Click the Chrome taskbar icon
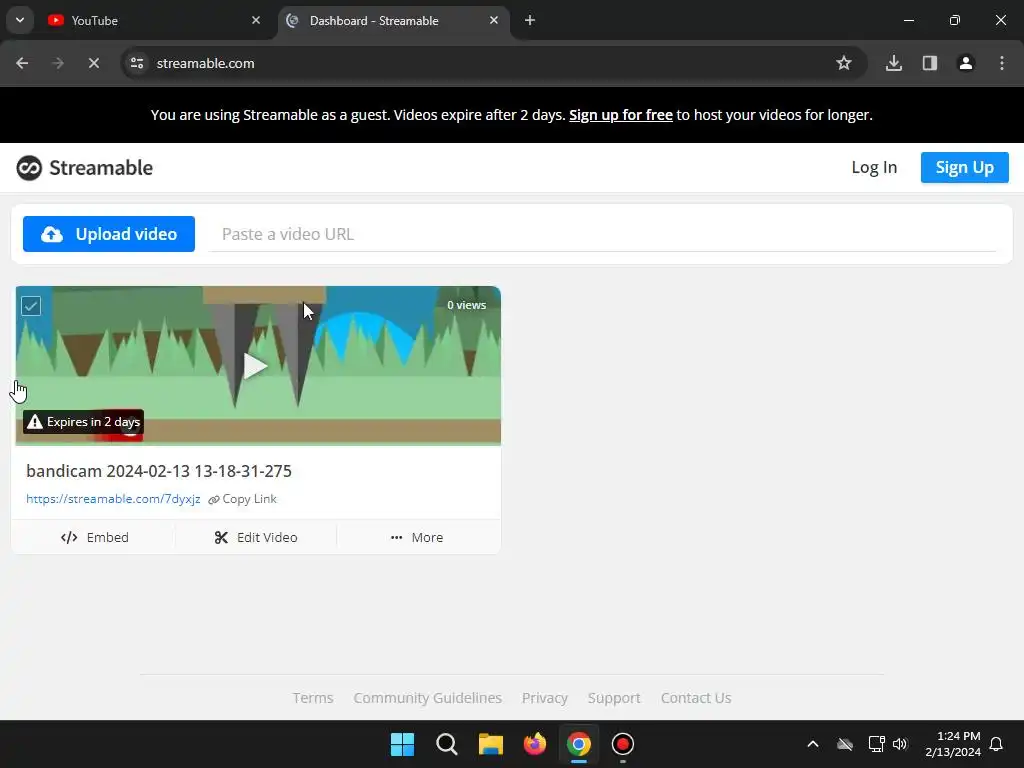Image resolution: width=1024 pixels, height=768 pixels. click(x=579, y=744)
